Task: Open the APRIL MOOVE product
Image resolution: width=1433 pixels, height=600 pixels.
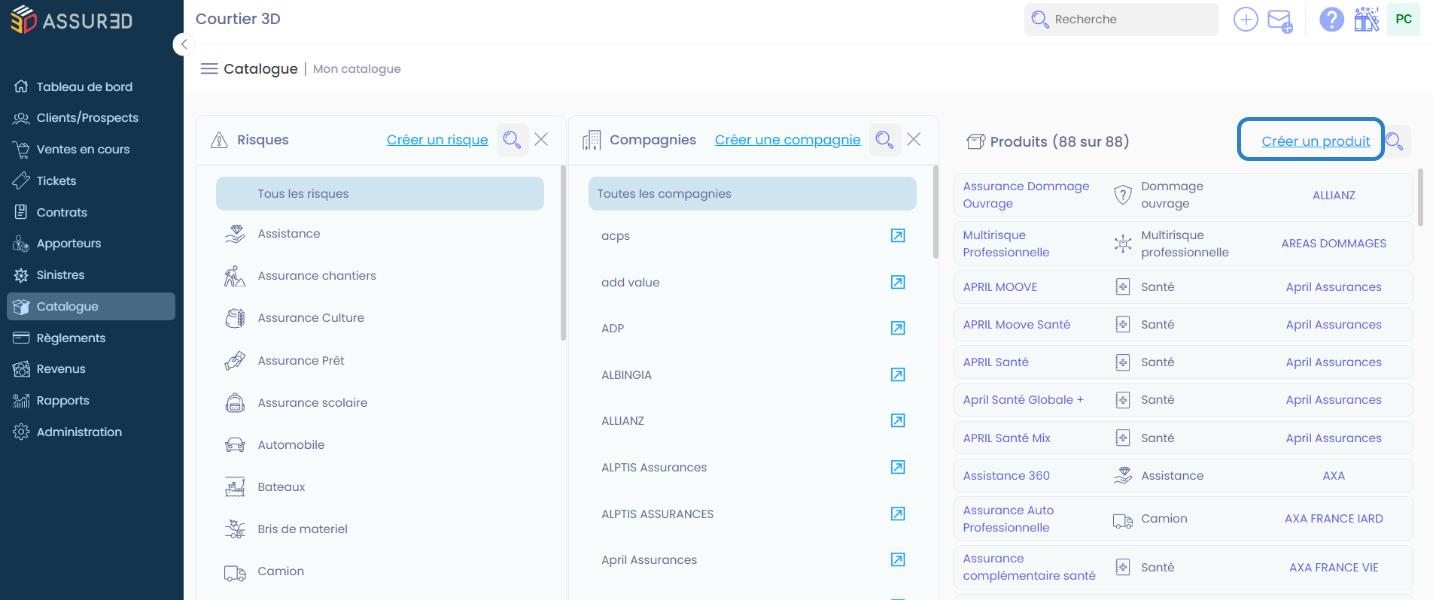Action: pyautogui.click(x=1000, y=287)
